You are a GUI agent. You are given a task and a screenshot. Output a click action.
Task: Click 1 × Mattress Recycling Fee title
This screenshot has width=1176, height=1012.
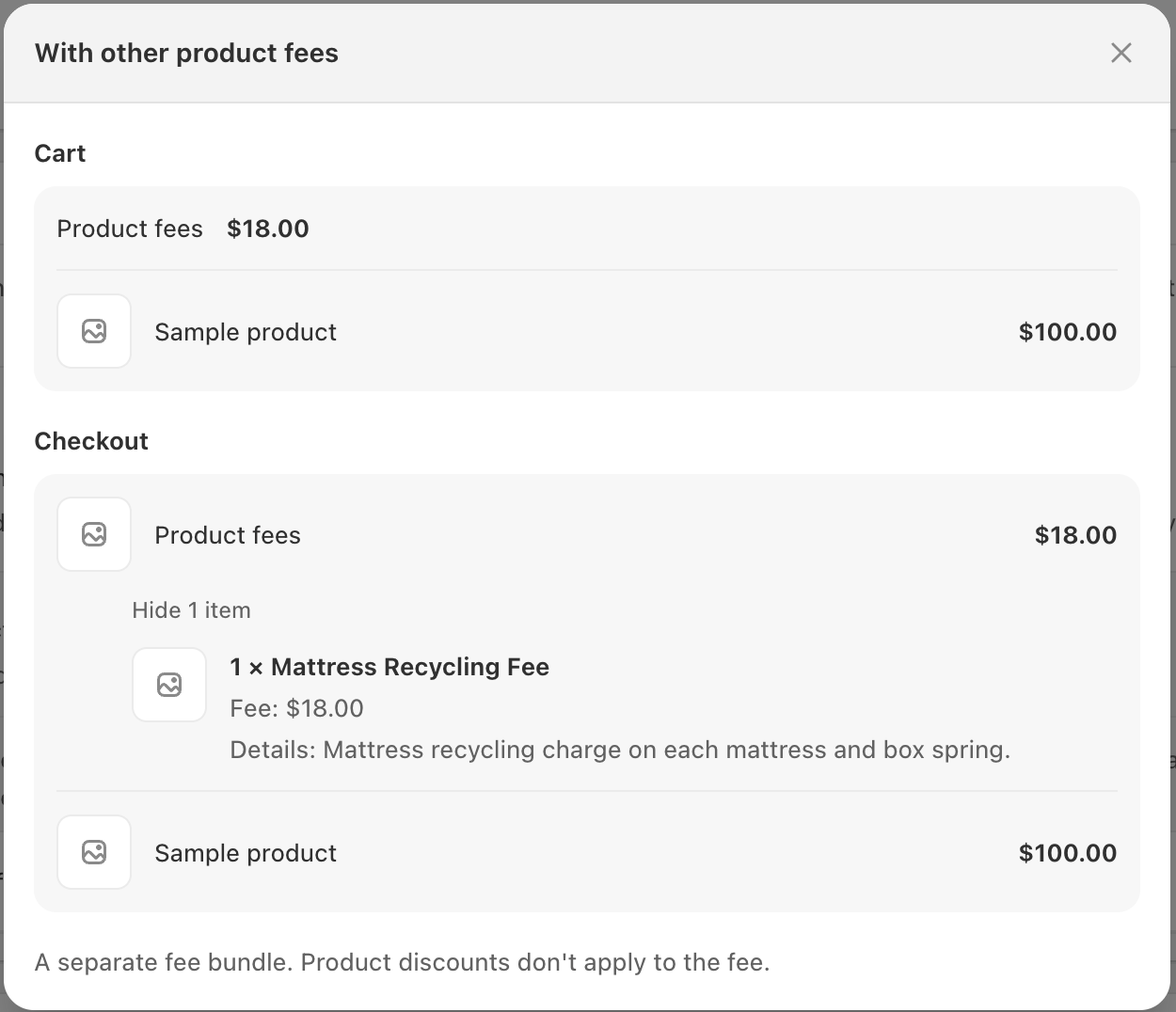[389, 667]
